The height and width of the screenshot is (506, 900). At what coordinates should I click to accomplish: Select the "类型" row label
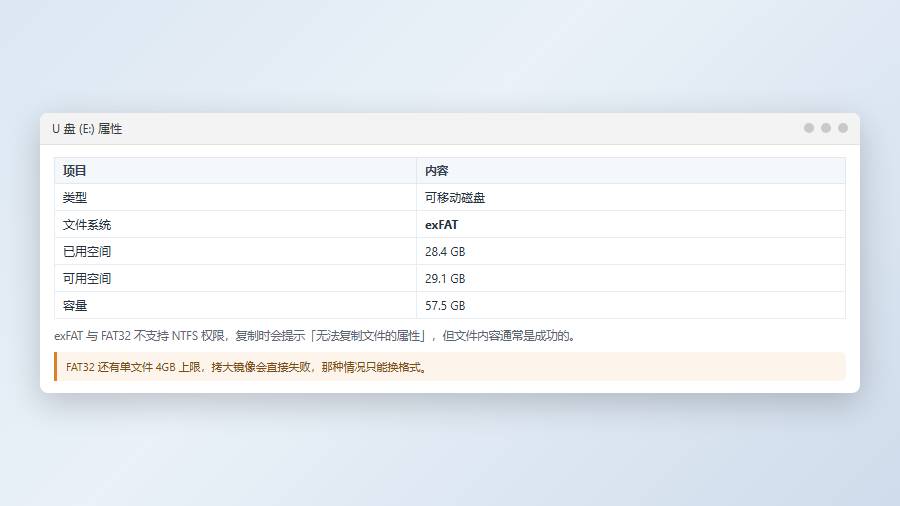(75, 197)
